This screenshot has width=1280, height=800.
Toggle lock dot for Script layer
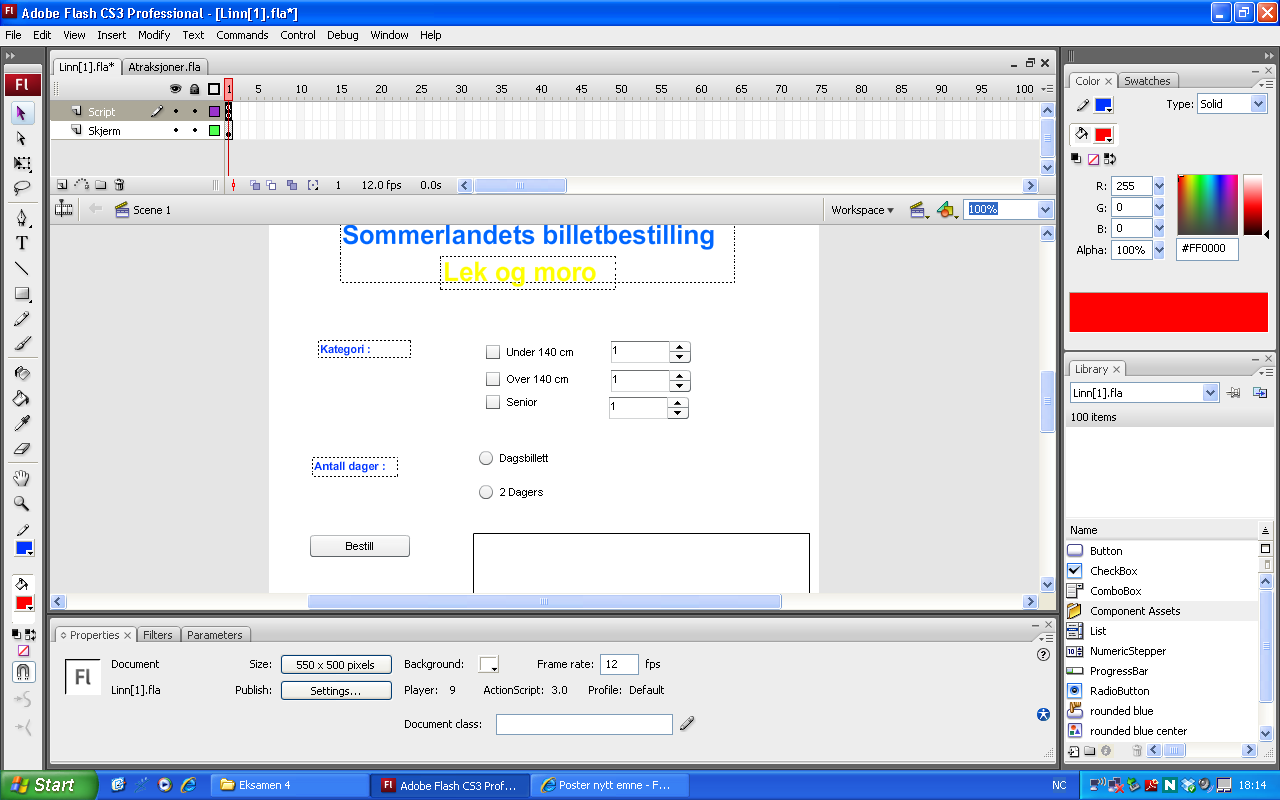pyautogui.click(x=195, y=112)
